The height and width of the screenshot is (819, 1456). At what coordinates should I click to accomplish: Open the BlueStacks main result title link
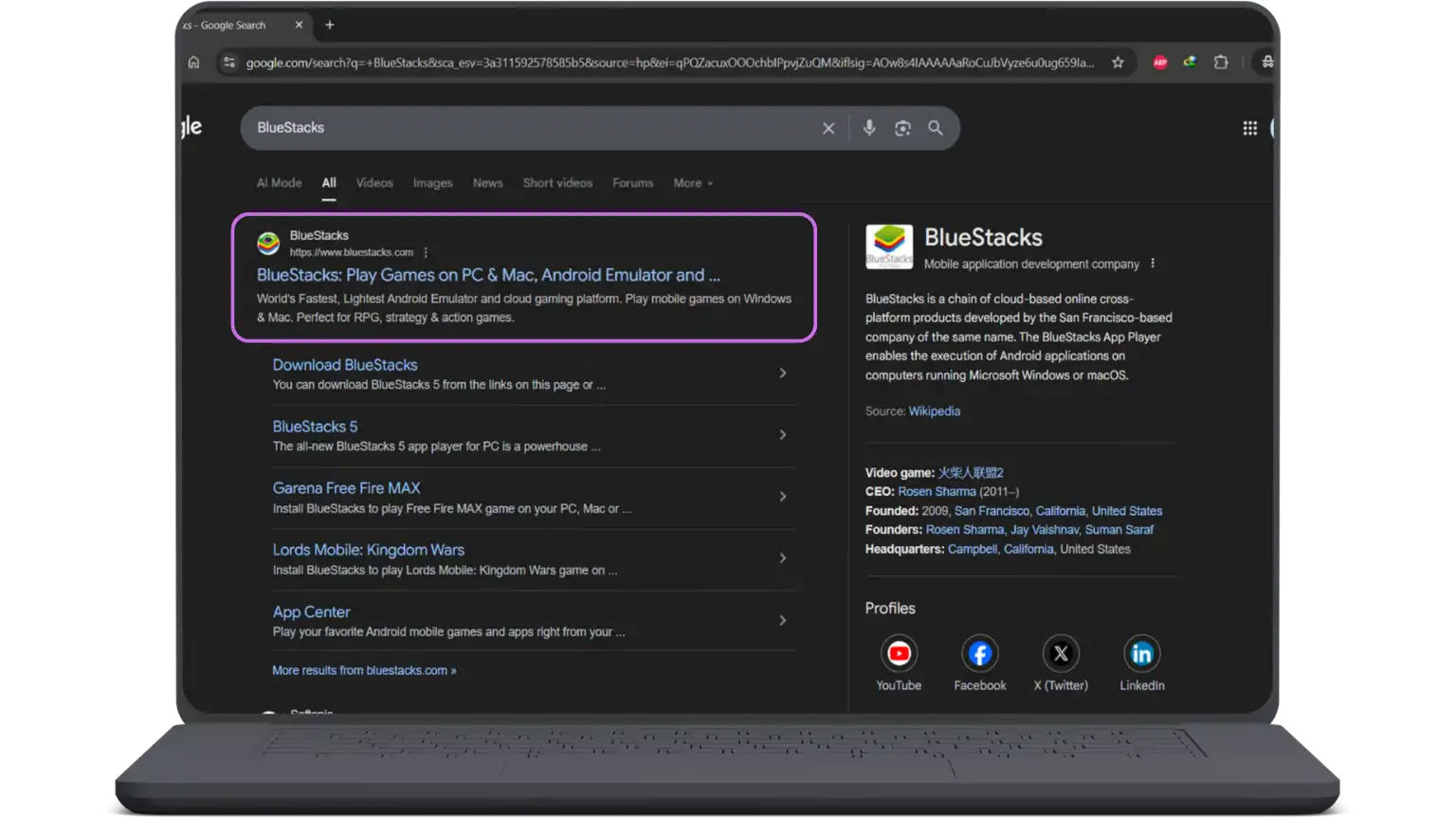point(488,275)
